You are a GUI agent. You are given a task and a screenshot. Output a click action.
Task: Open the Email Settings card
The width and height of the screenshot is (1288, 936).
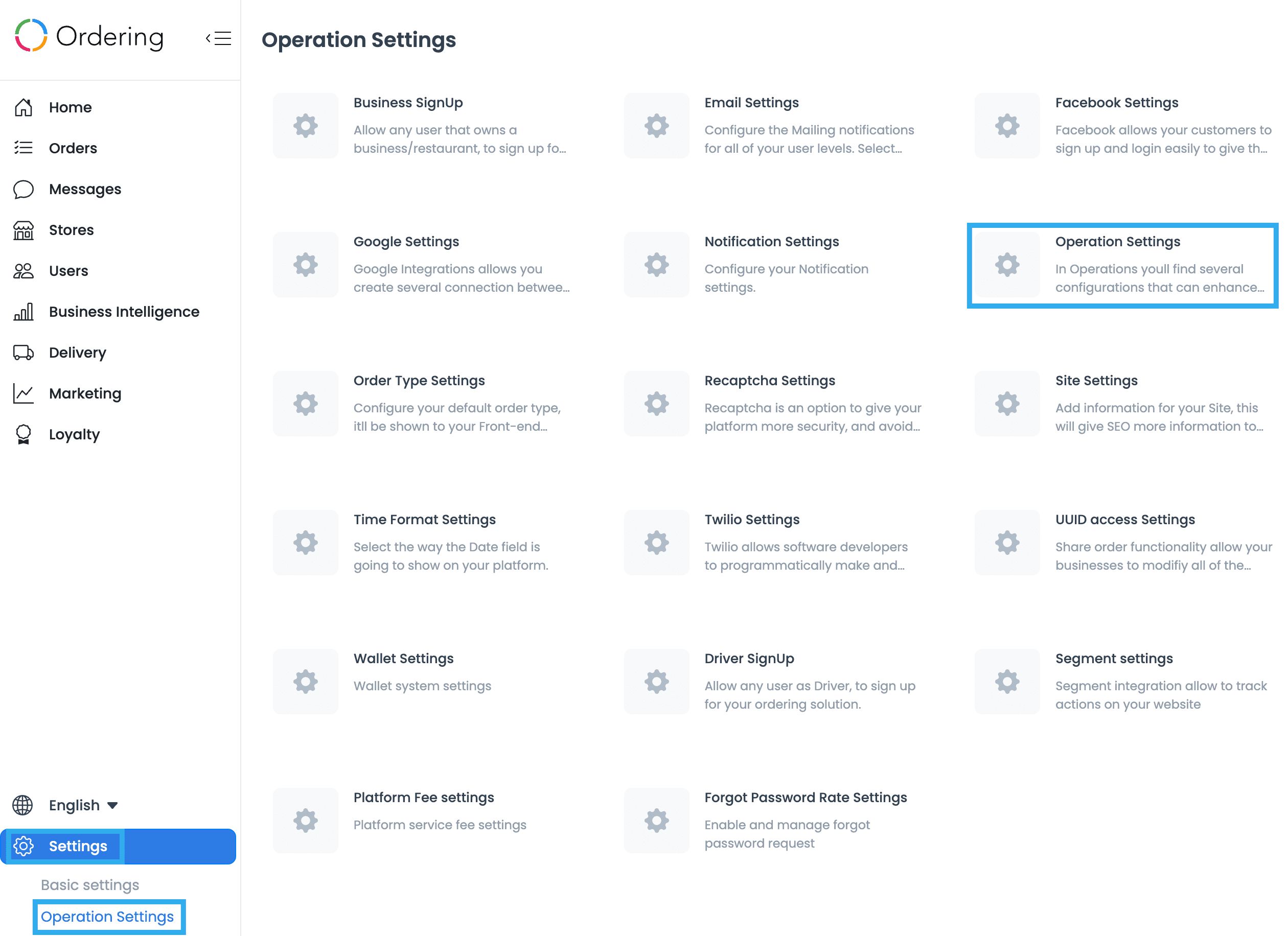(751, 103)
